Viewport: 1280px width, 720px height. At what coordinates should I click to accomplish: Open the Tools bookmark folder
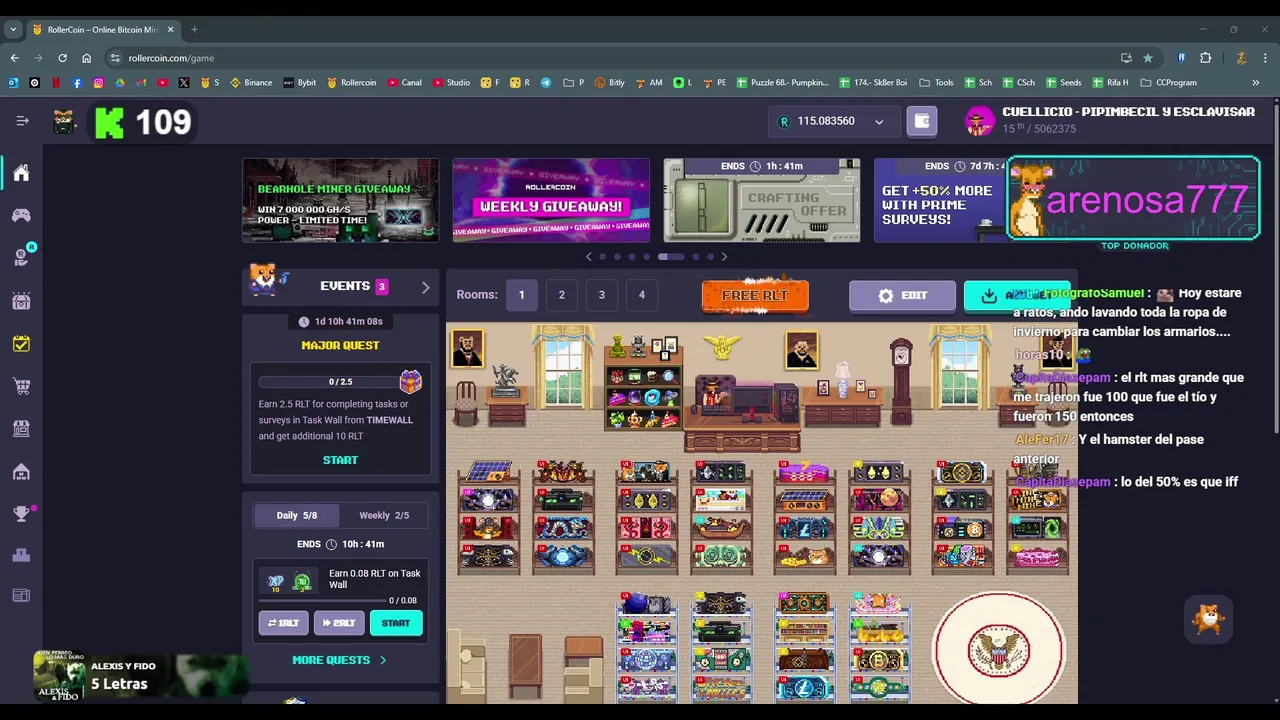[x=936, y=83]
